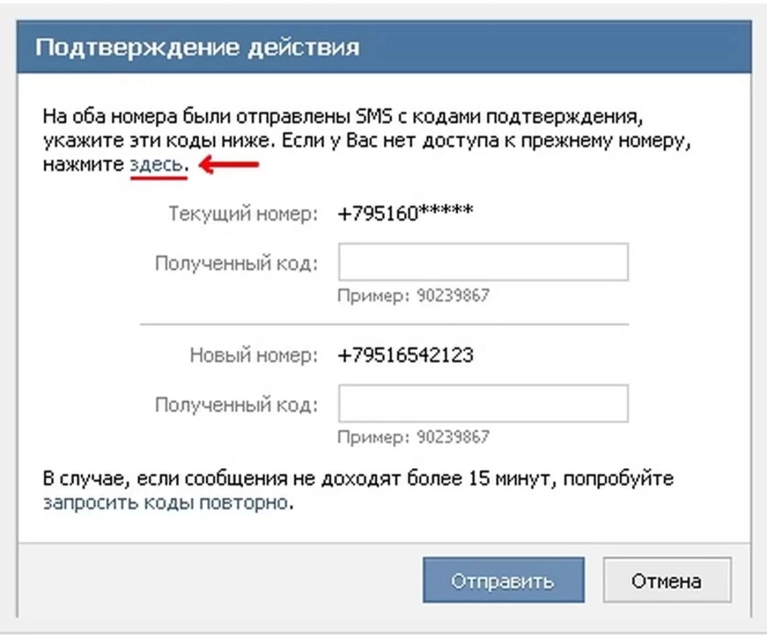Click the 'запросить коды повторно' link

click(x=167, y=503)
